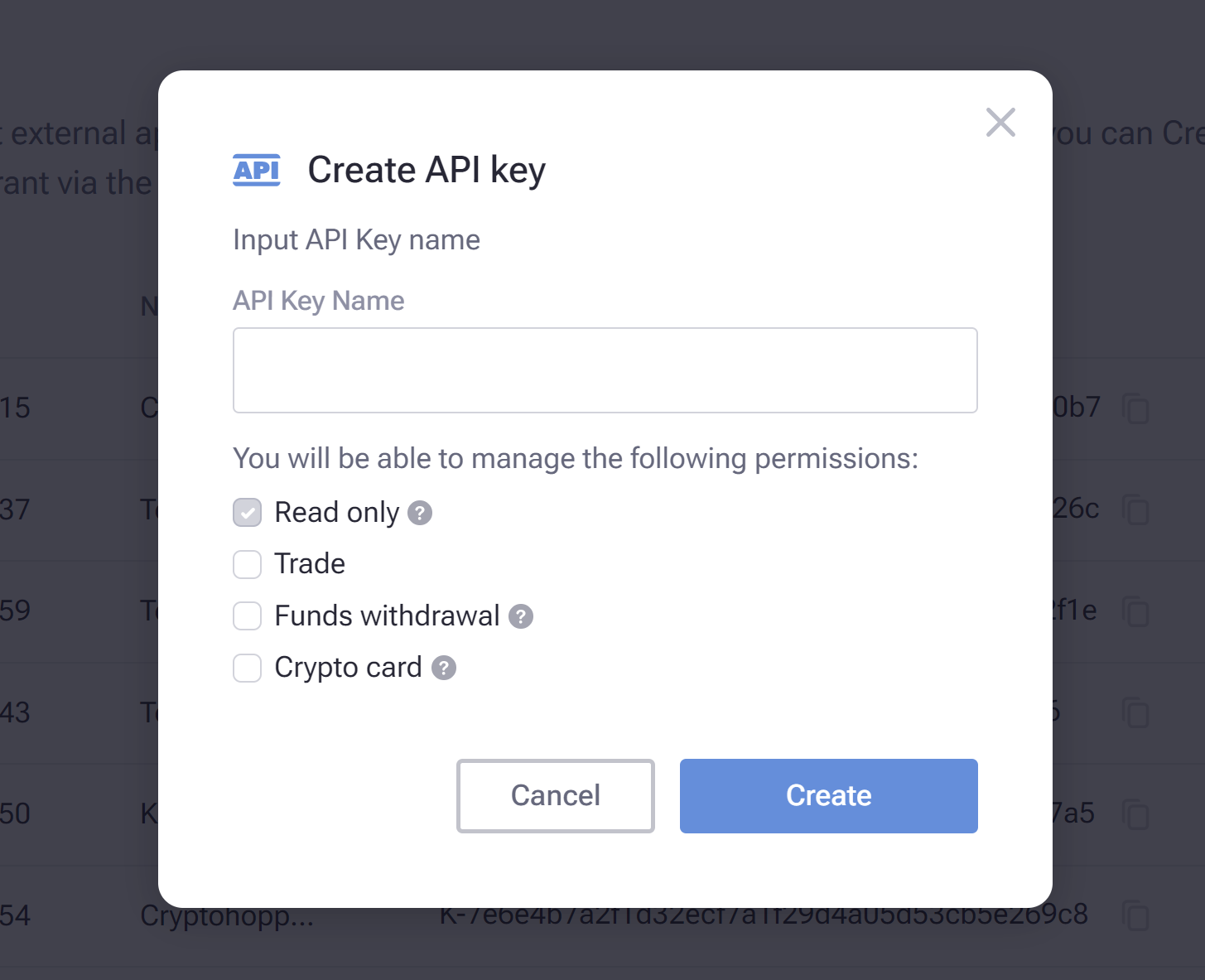The height and width of the screenshot is (980, 1205).
Task: Enable the Funds withdrawal checkbox
Action: 248,616
